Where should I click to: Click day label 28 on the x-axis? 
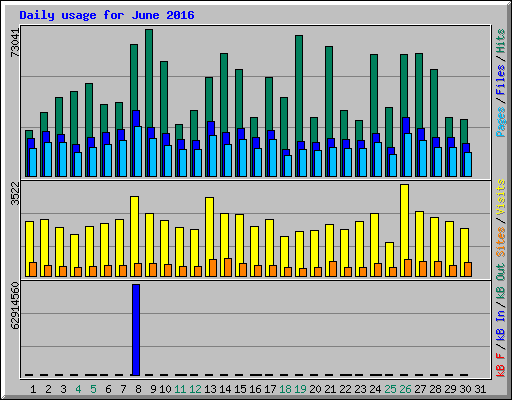coord(435,389)
